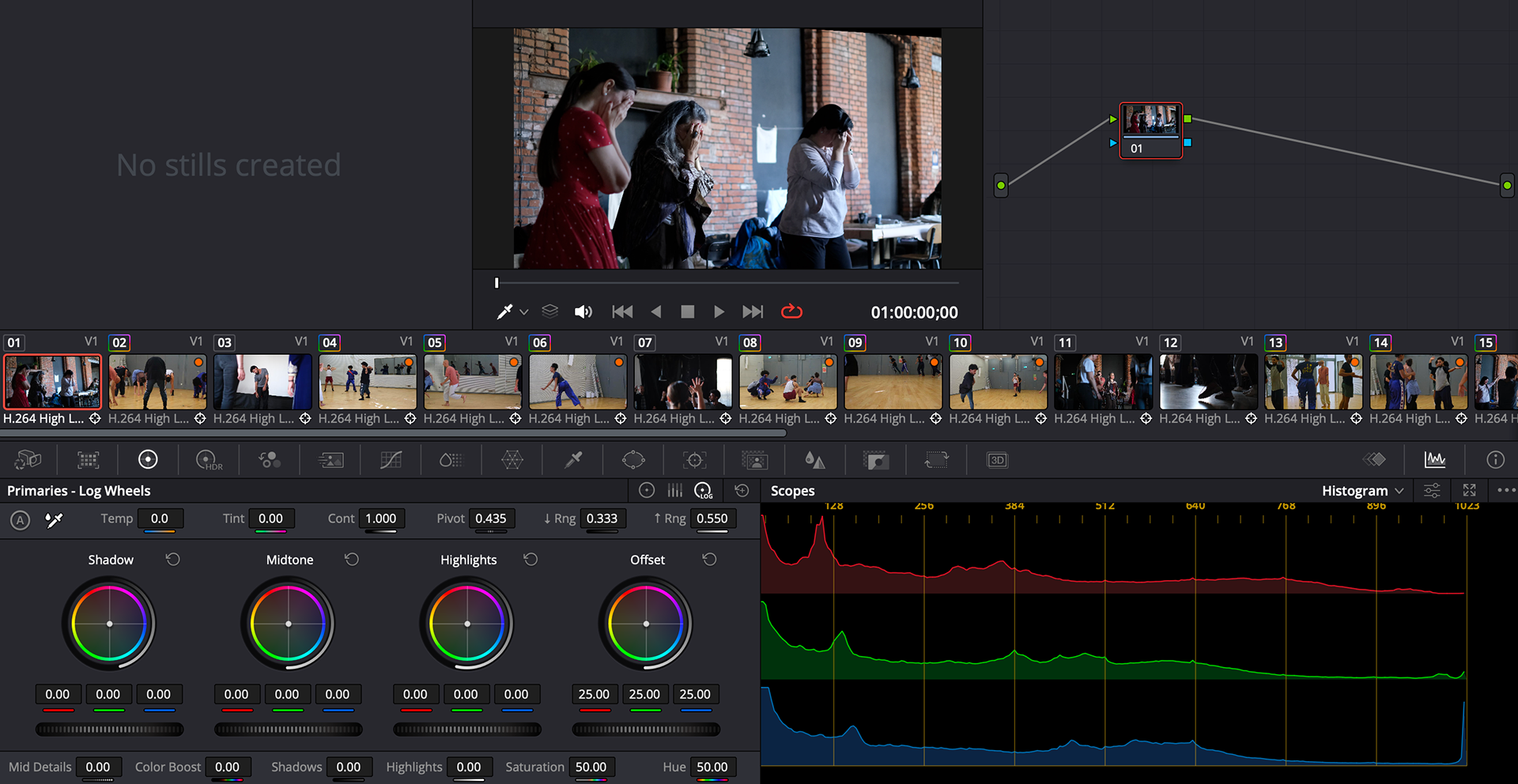Reset all Primaries adjustments
The width and height of the screenshot is (1518, 784).
pos(742,491)
